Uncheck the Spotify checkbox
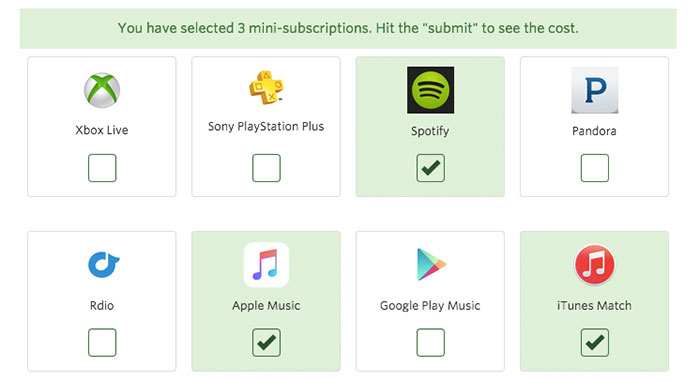 tap(430, 168)
